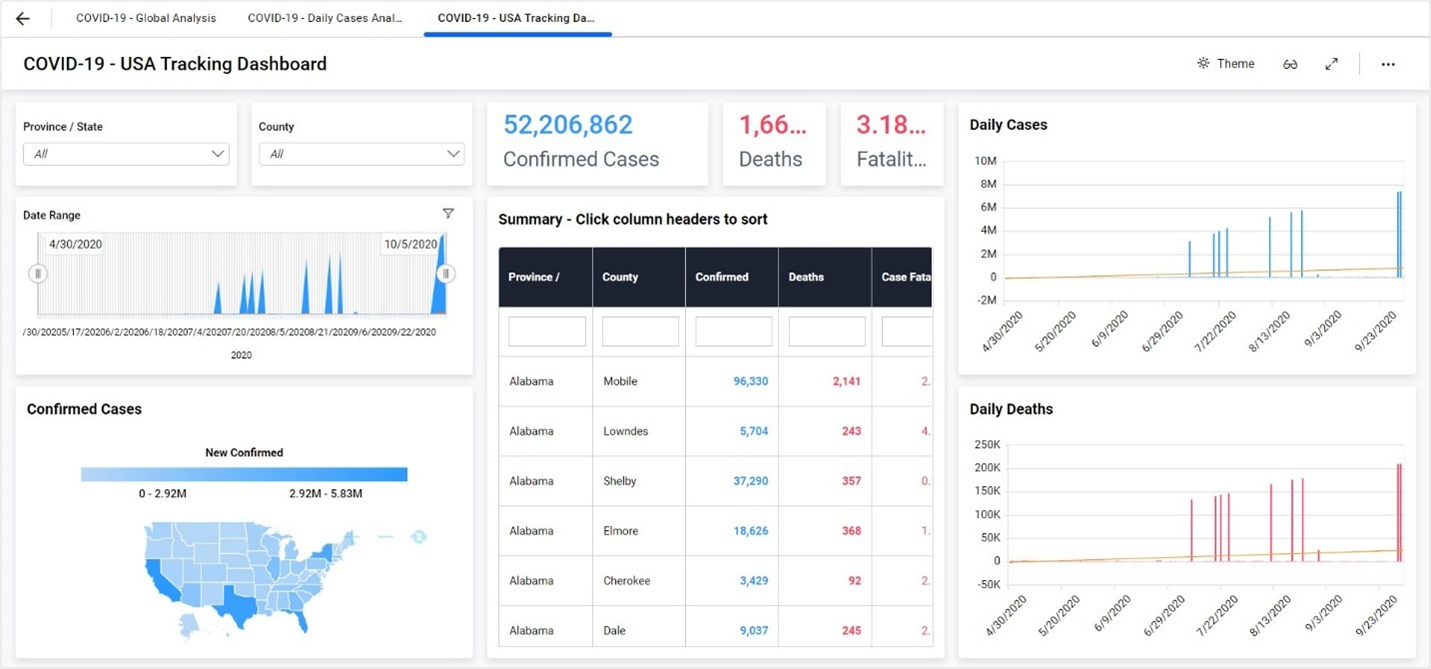Viewport: 1431px width, 669px height.
Task: Click the zoom-out minus icon on the map
Action: click(x=386, y=537)
